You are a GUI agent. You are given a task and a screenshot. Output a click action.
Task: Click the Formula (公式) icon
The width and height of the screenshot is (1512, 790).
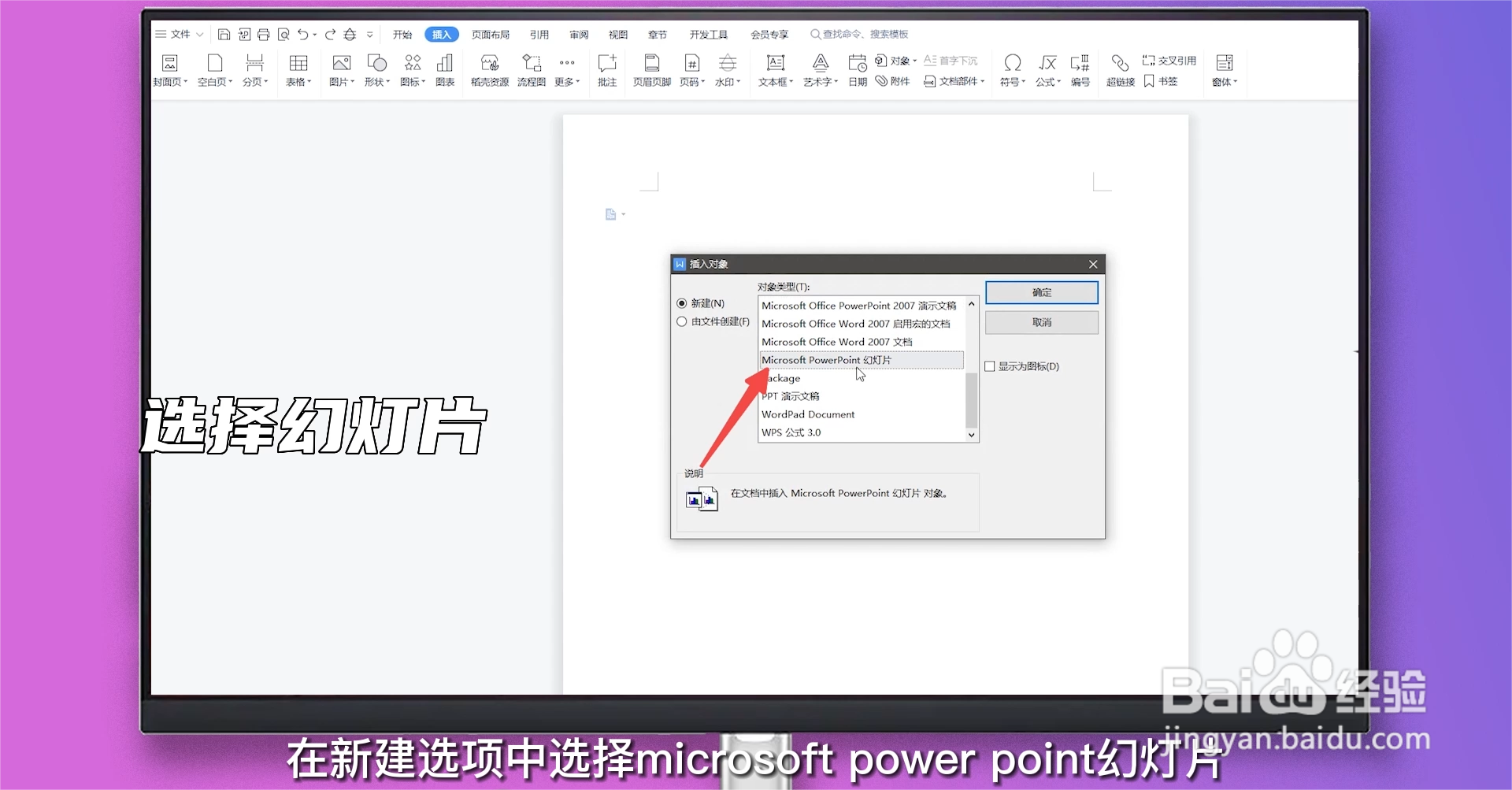[x=1047, y=63]
